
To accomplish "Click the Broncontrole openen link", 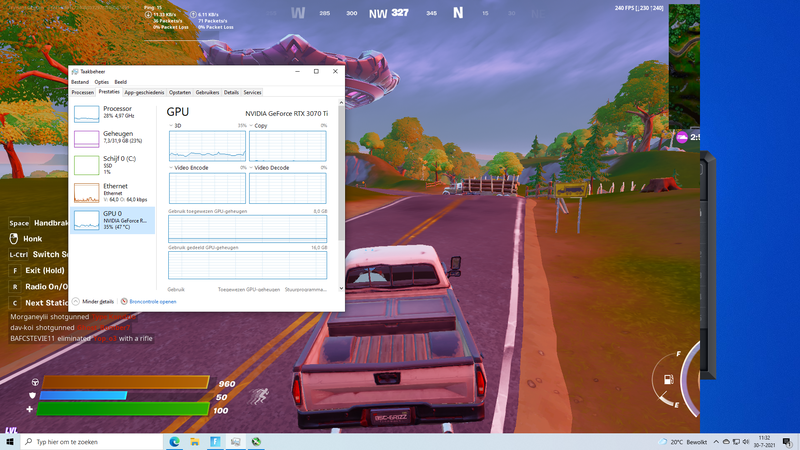I will coord(153,302).
